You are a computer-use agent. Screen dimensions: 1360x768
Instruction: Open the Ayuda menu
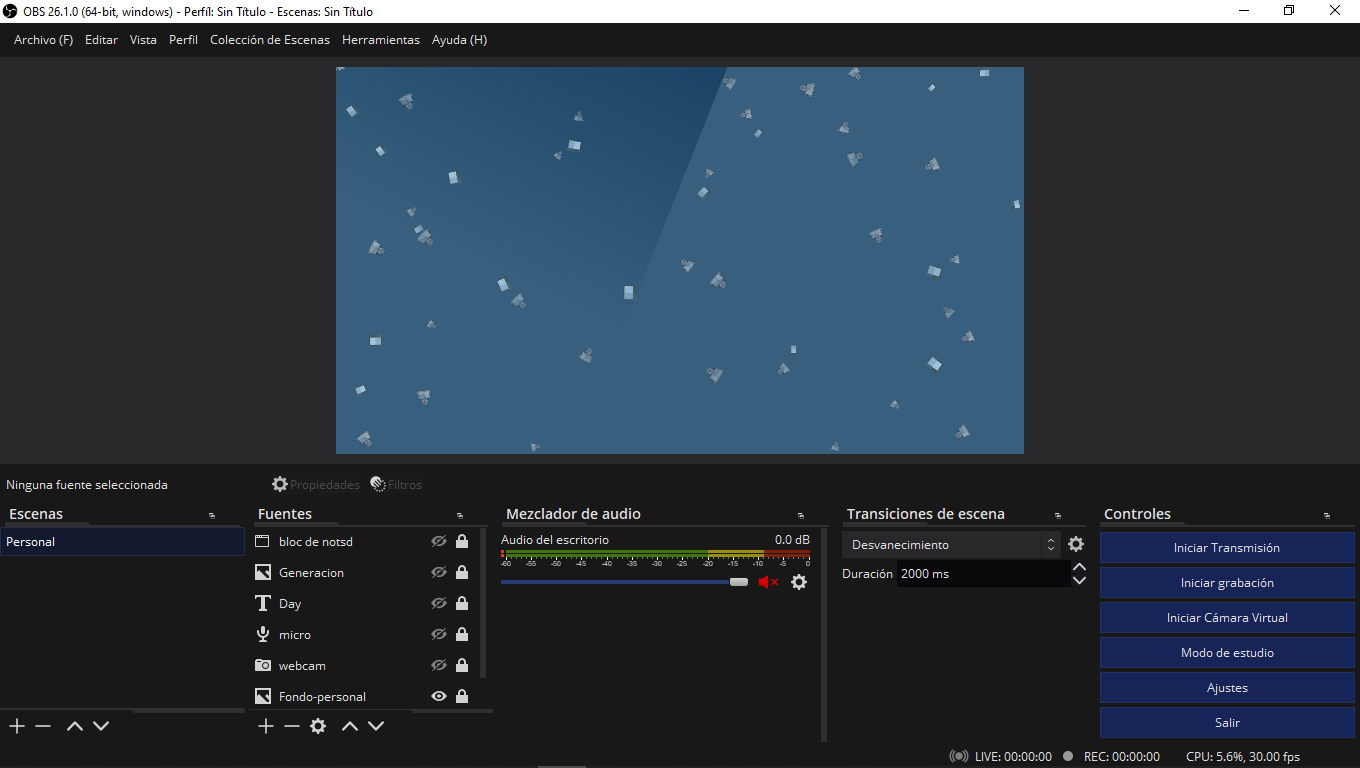pos(459,40)
